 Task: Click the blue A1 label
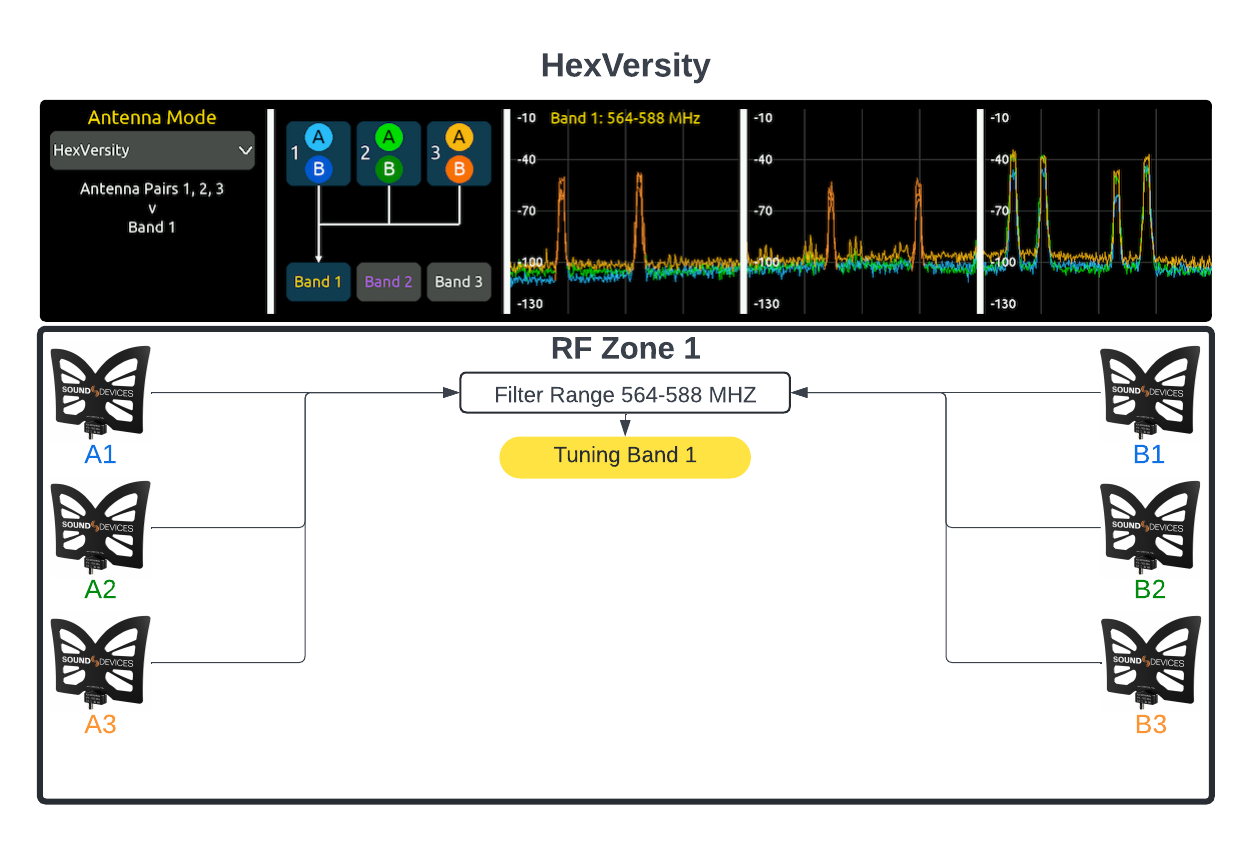[x=100, y=454]
